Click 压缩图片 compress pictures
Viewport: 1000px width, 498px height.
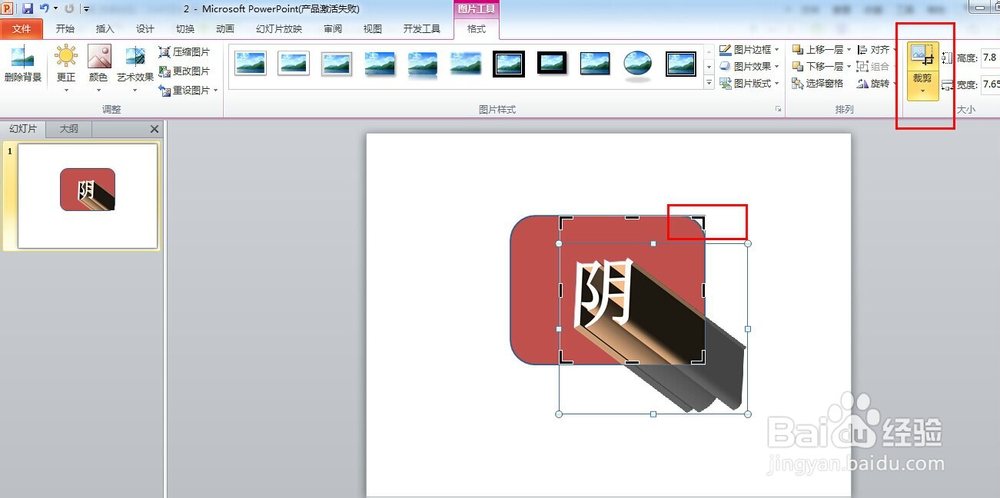pyautogui.click(x=184, y=52)
